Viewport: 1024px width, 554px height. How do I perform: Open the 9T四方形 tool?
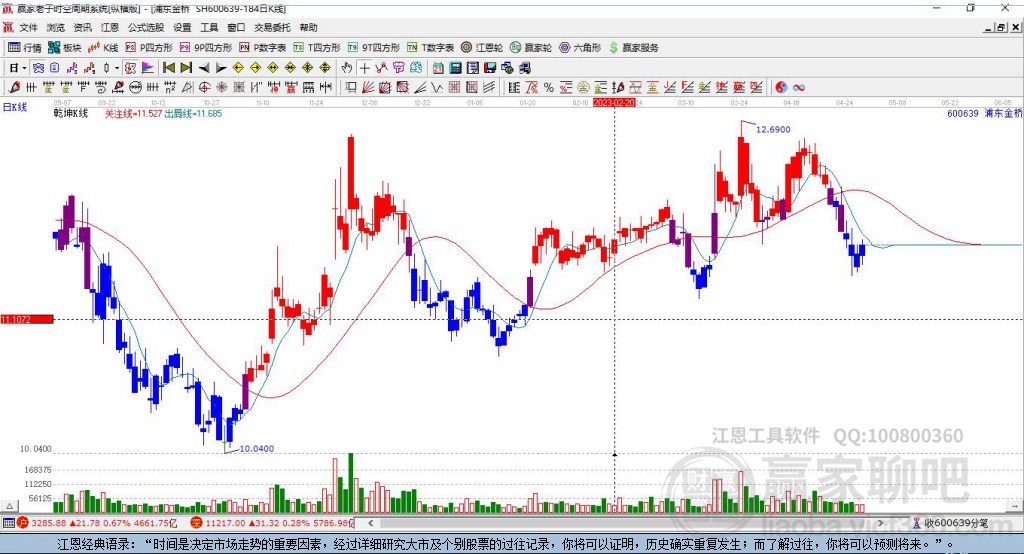[374, 48]
